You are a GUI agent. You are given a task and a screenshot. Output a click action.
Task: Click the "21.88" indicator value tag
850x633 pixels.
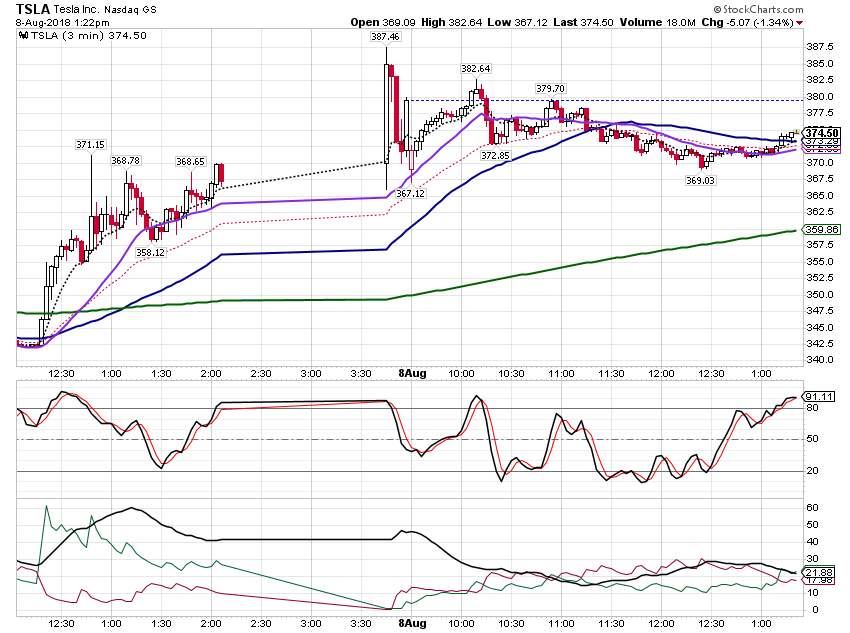(x=819, y=572)
